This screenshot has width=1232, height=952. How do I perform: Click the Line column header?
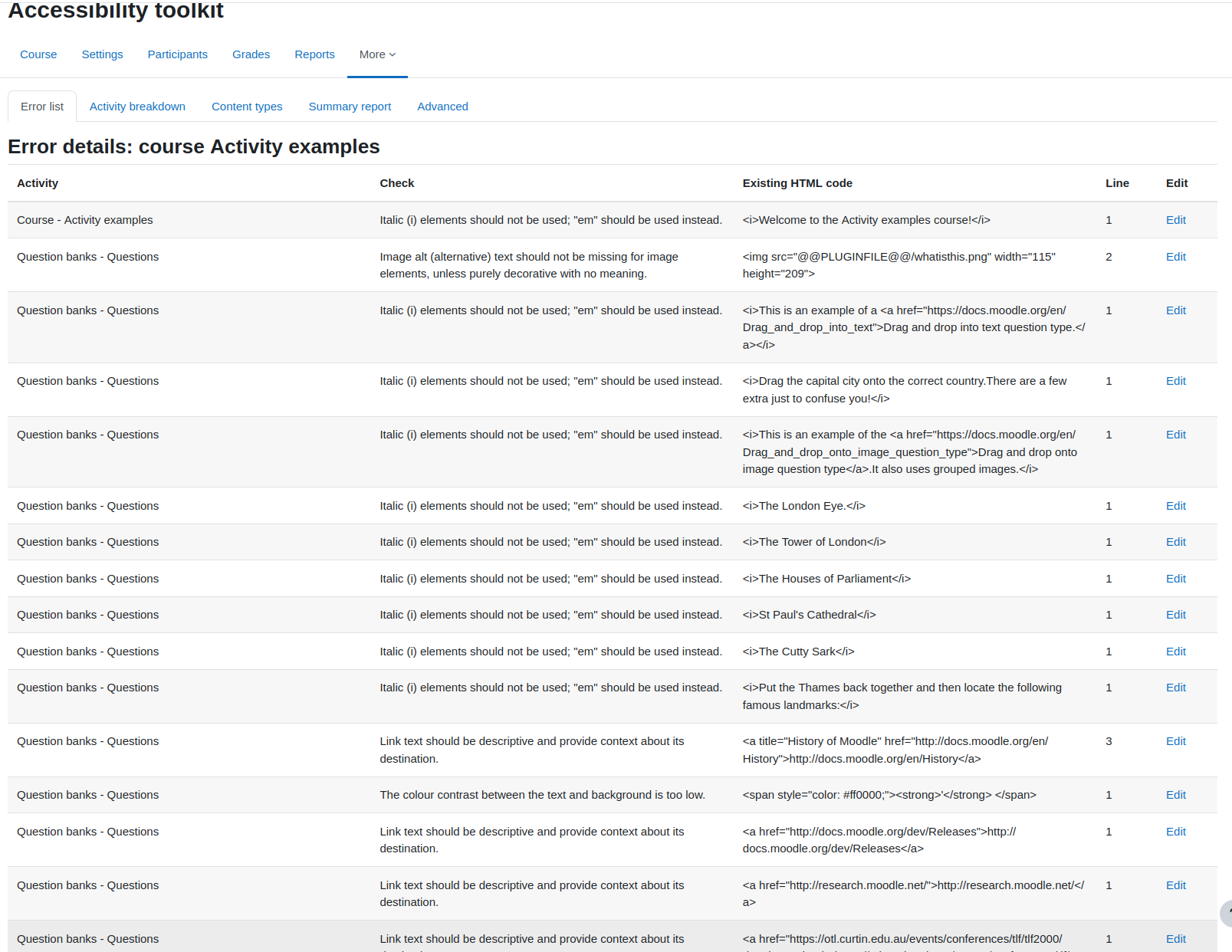[x=1117, y=183]
